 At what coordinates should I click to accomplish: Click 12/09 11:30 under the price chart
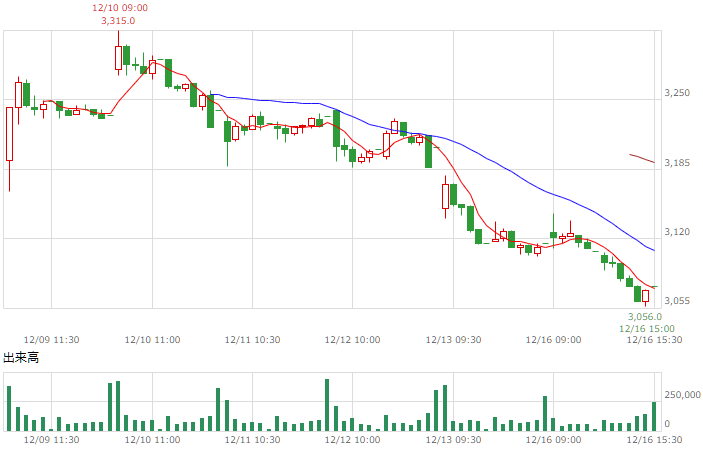pyautogui.click(x=52, y=340)
